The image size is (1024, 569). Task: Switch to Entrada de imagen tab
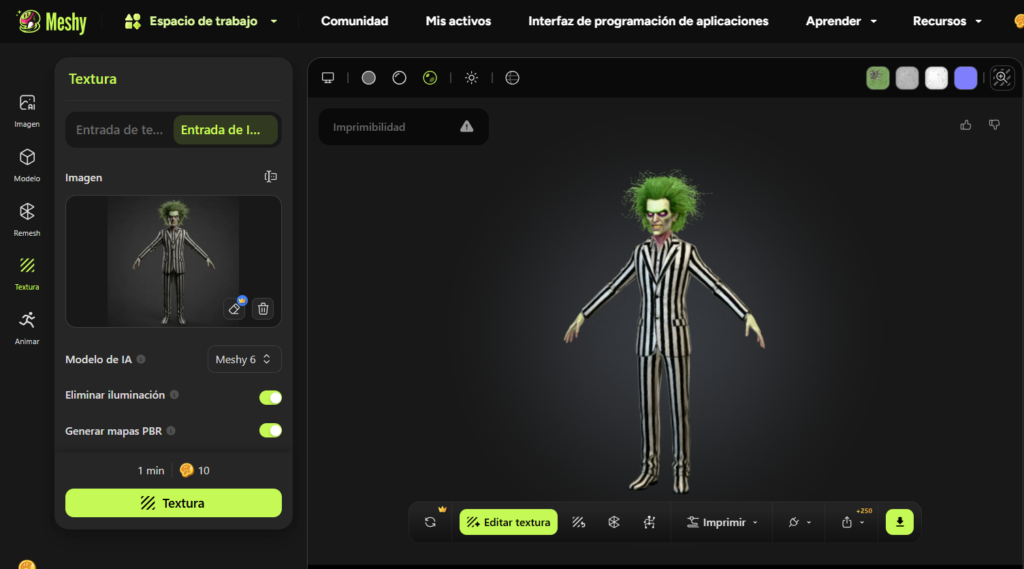tap(225, 129)
